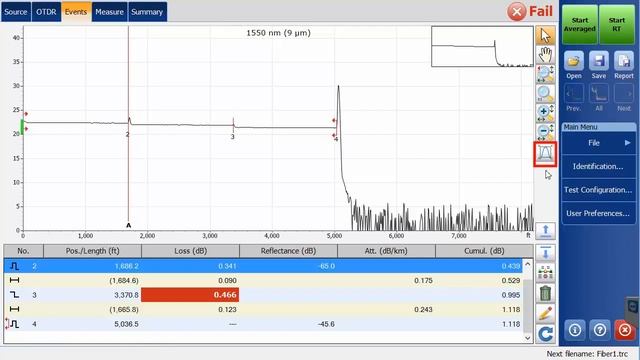640x360 pixels.
Task: Open the information (i) icon
Action: pos(575,329)
